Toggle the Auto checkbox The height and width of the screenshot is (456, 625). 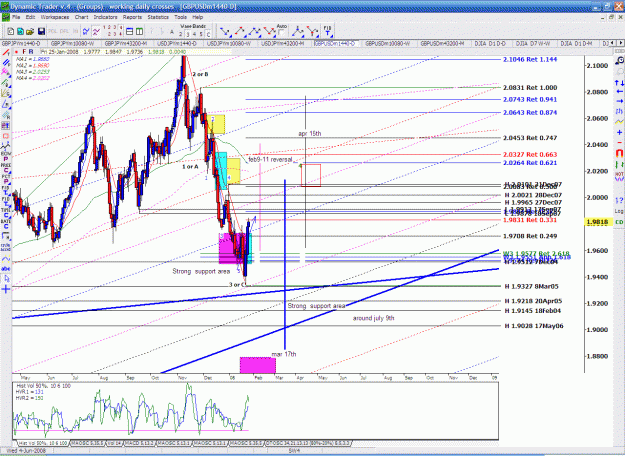pos(281,33)
